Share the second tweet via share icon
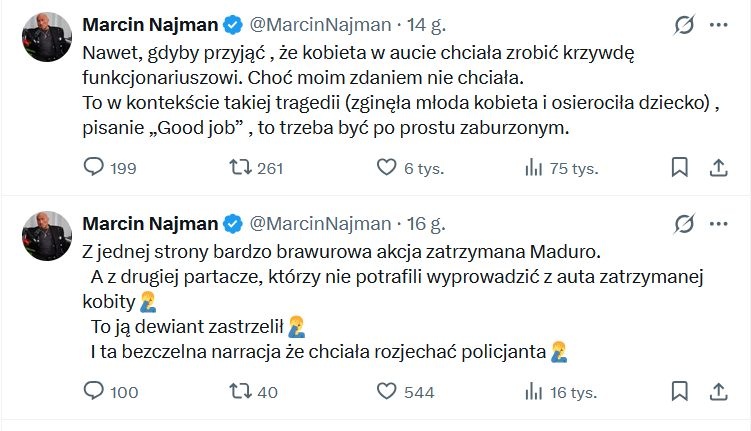Viewport: 751px width, 431px height. (x=718, y=392)
